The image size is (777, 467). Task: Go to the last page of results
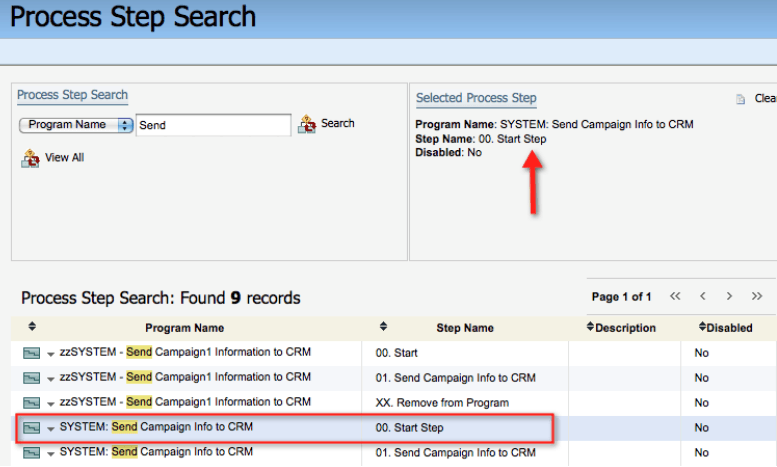pyautogui.click(x=757, y=296)
